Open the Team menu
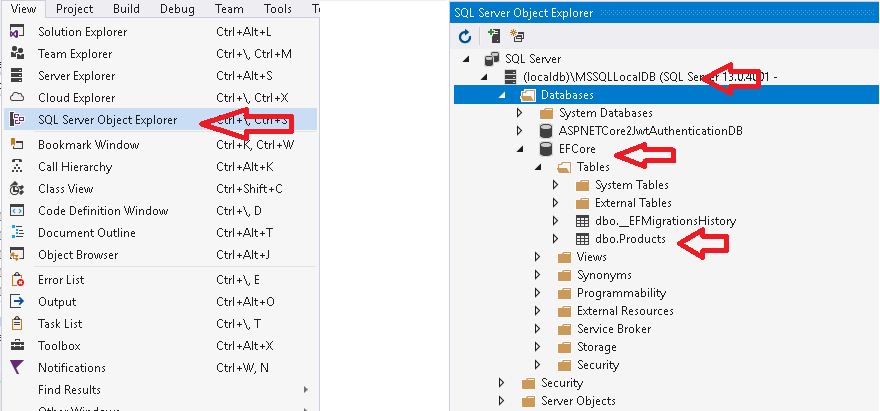 click(229, 9)
